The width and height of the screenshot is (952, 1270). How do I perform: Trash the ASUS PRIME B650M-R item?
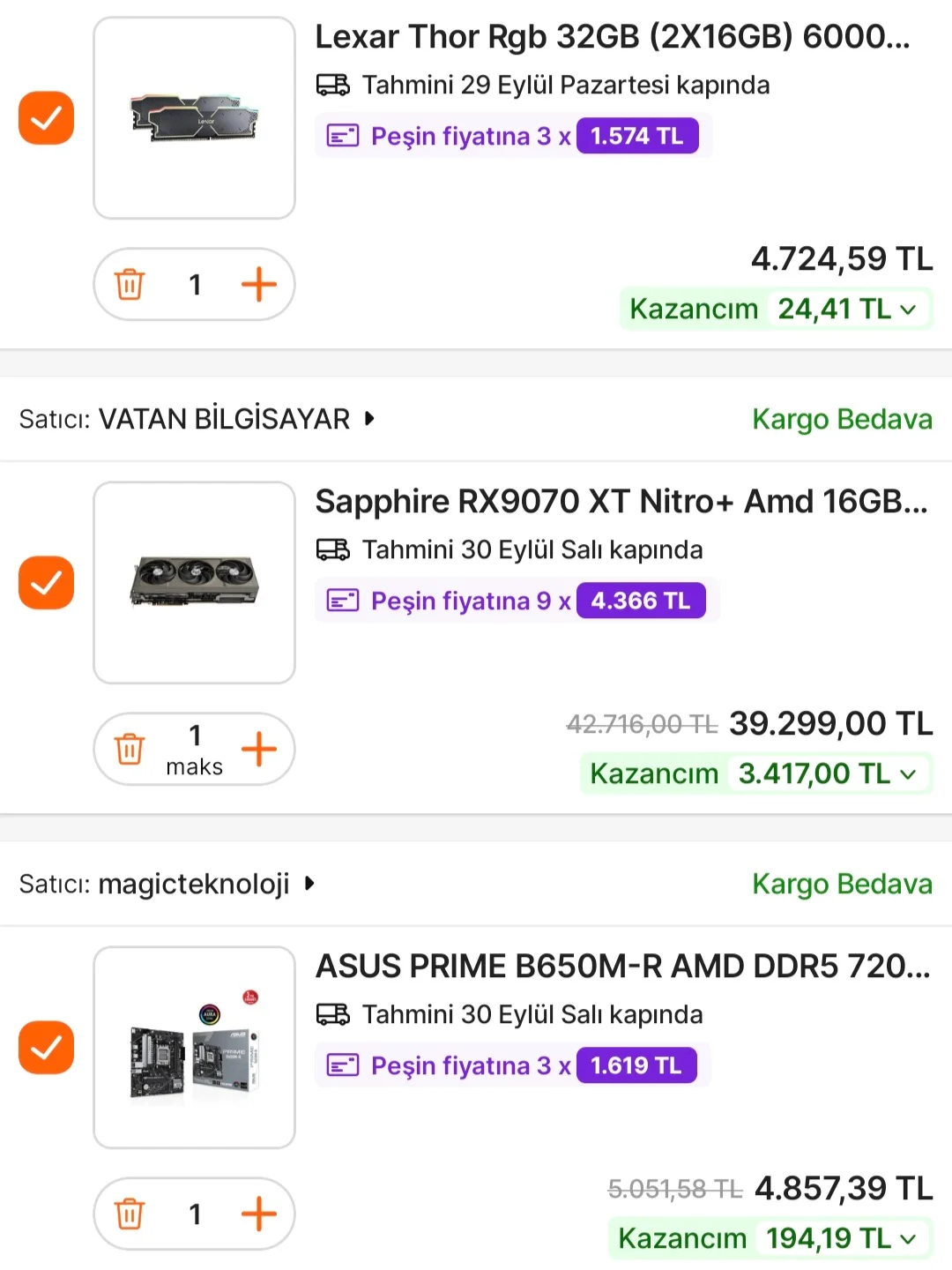click(130, 1214)
